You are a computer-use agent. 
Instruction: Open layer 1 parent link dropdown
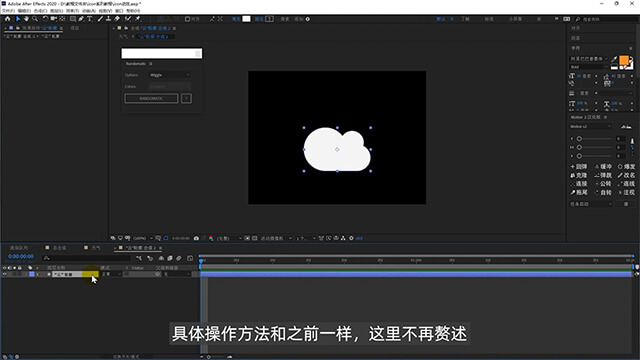(176, 274)
